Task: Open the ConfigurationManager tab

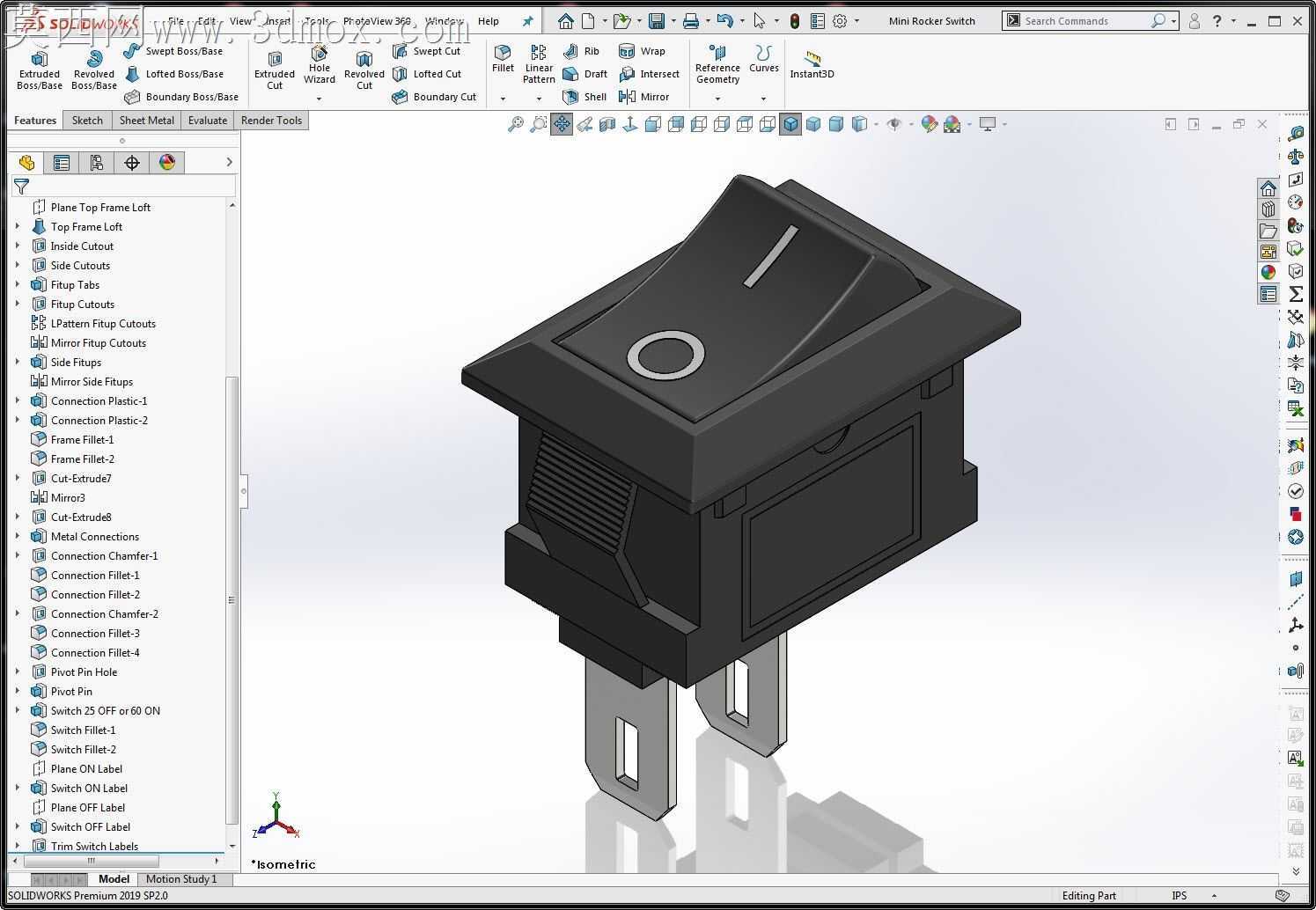Action: tap(96, 162)
